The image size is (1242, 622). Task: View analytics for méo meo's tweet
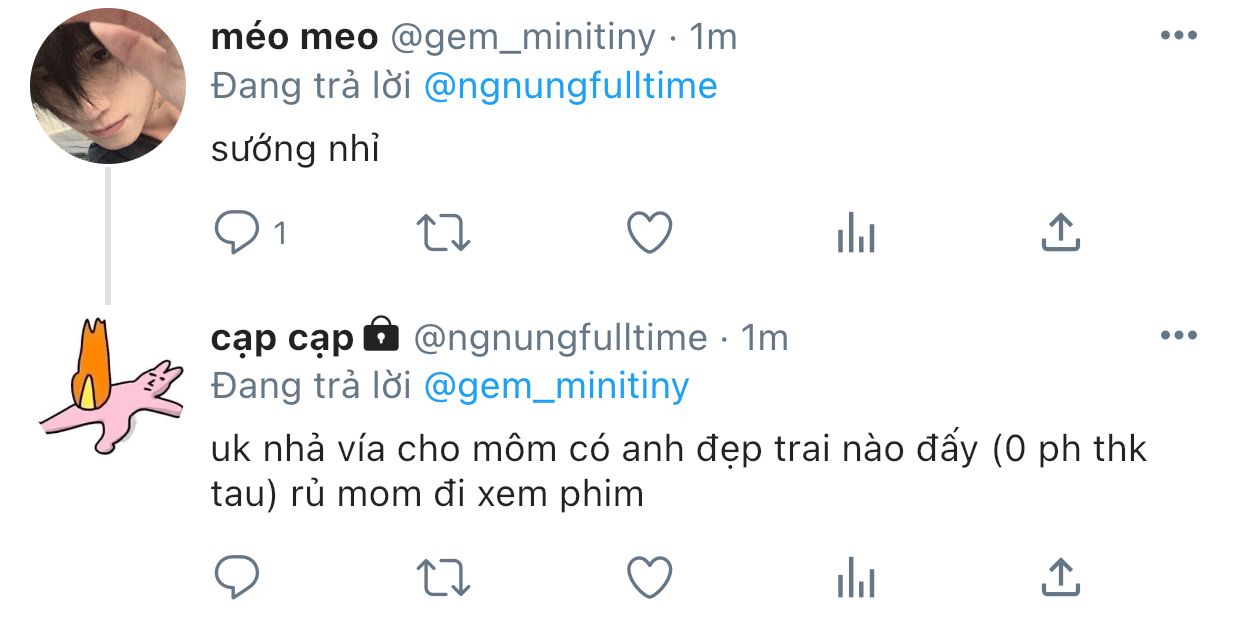click(x=855, y=235)
